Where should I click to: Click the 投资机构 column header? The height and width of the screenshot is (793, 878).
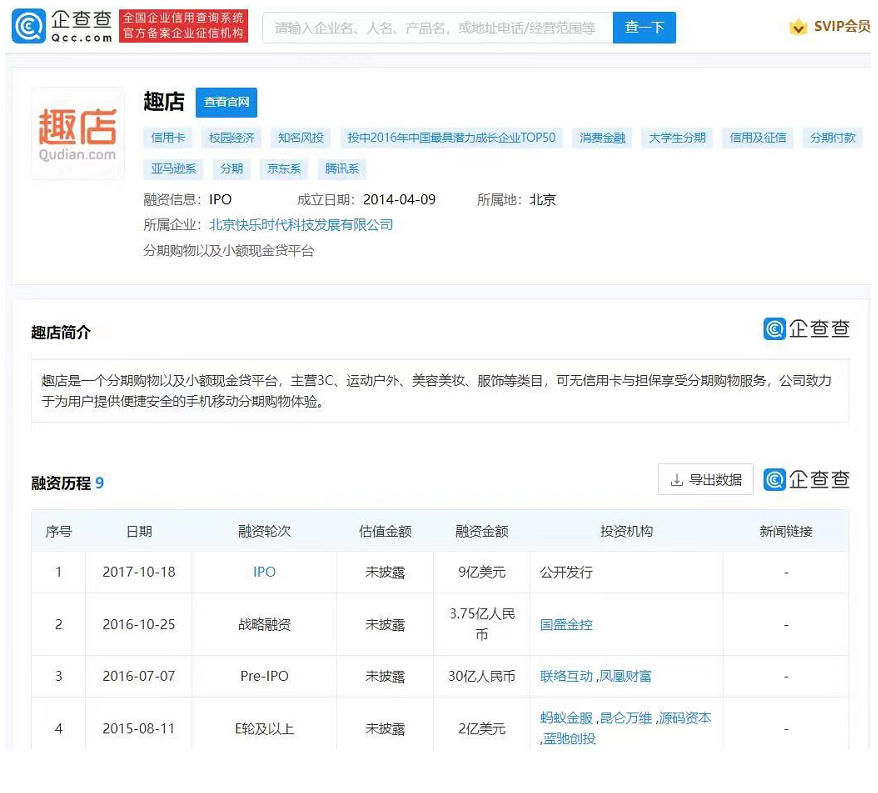(626, 531)
